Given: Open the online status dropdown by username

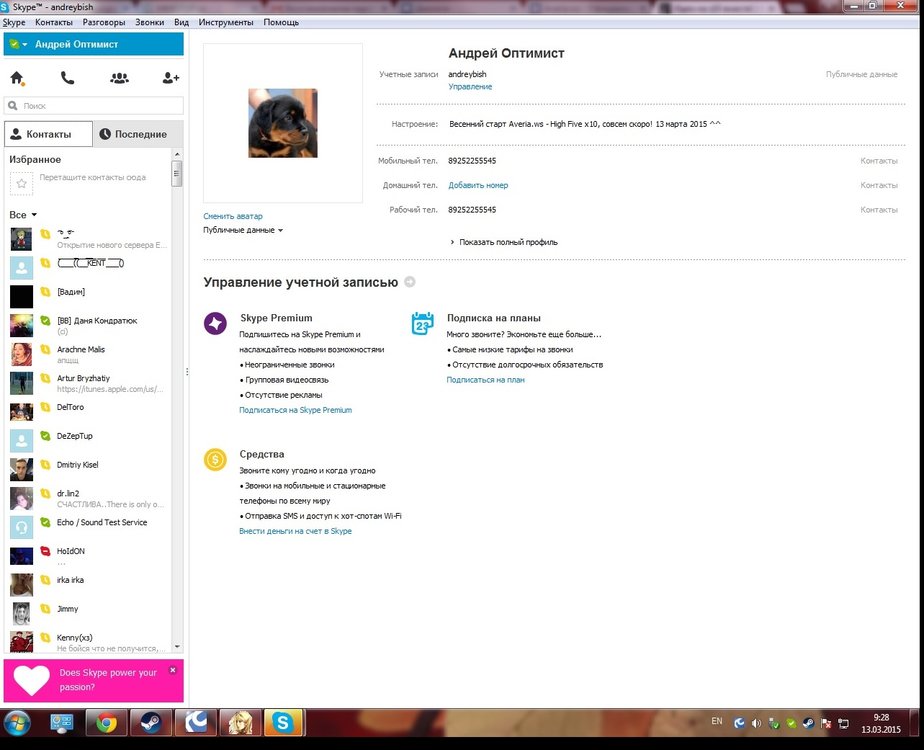Looking at the screenshot, I should pyautogui.click(x=18, y=44).
